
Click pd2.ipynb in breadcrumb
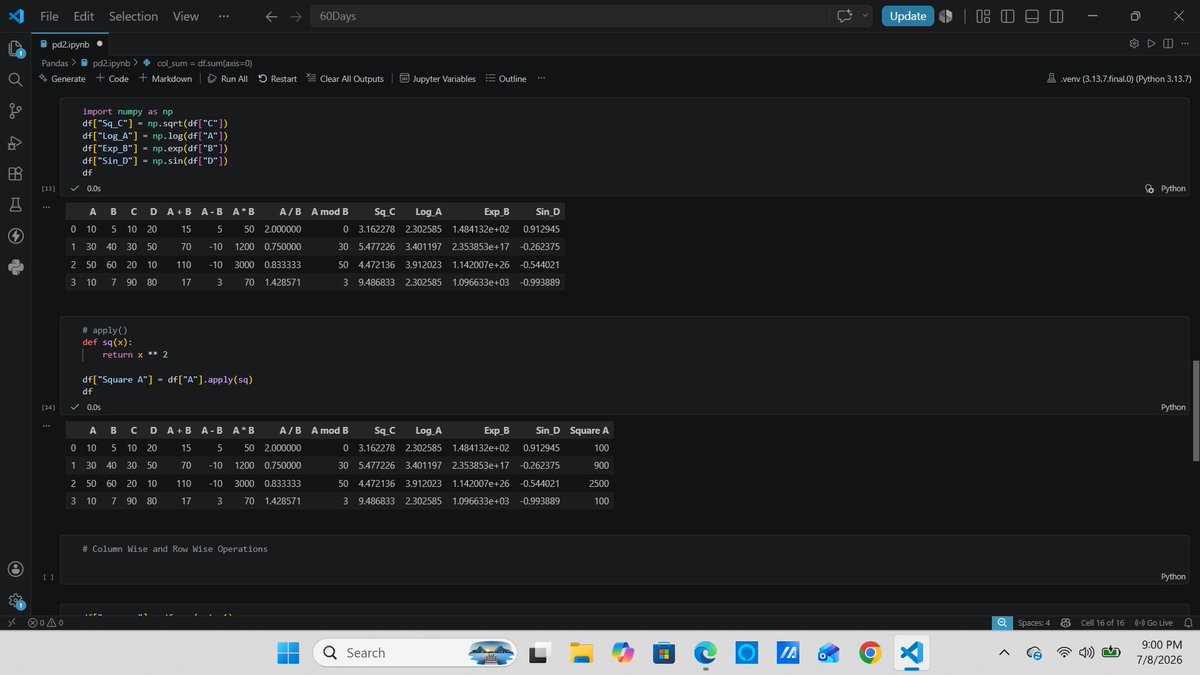point(110,63)
